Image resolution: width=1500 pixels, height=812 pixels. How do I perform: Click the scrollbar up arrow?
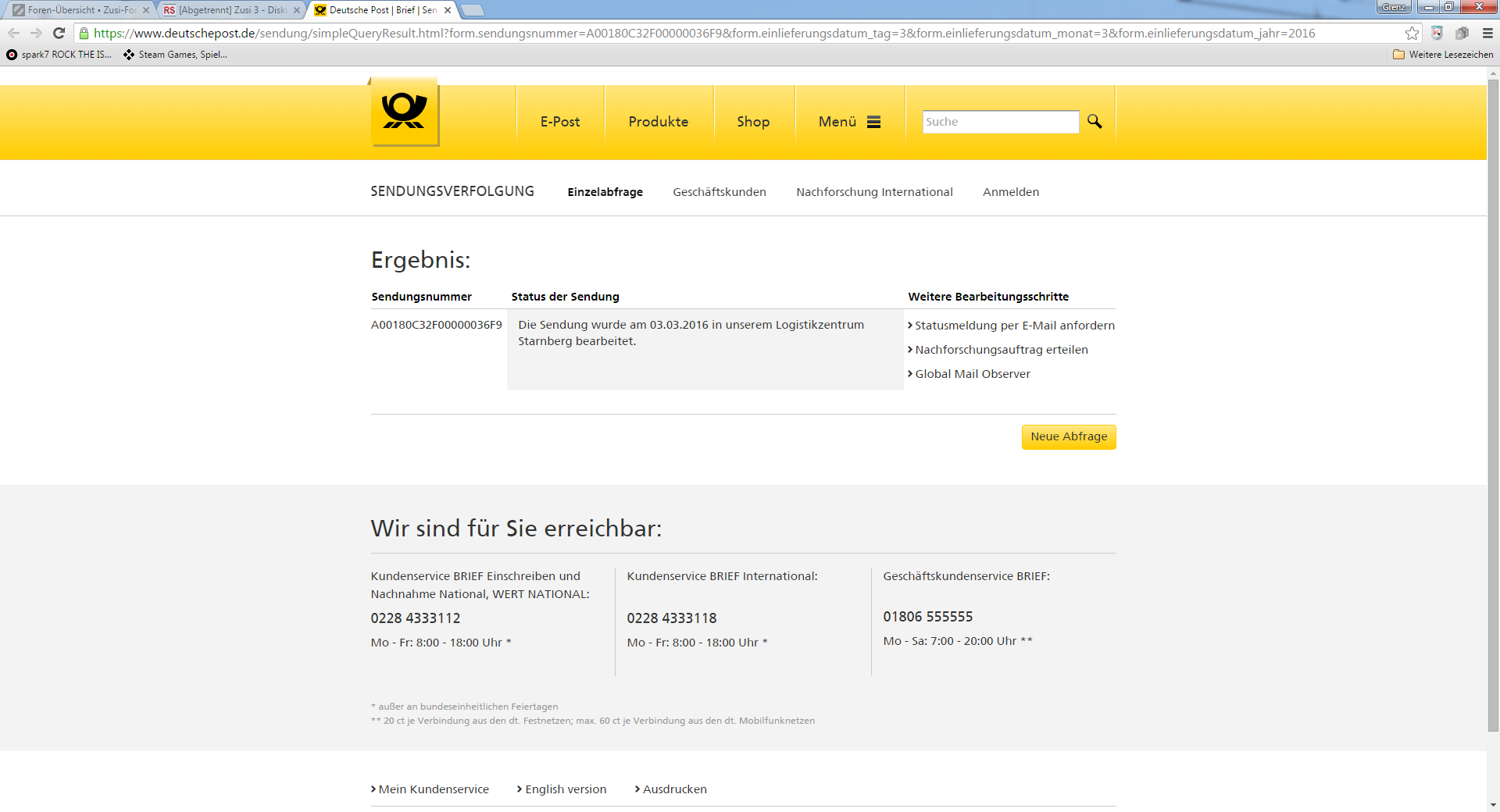coord(1493,73)
